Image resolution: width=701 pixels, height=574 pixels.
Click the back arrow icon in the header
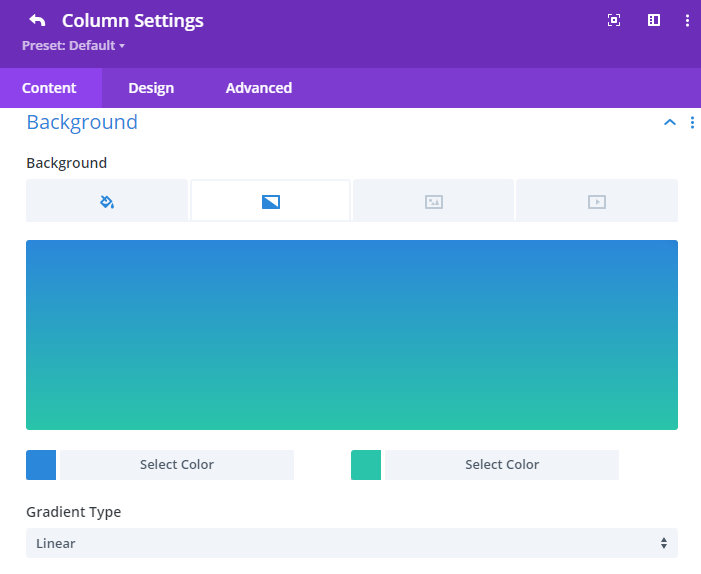37,20
